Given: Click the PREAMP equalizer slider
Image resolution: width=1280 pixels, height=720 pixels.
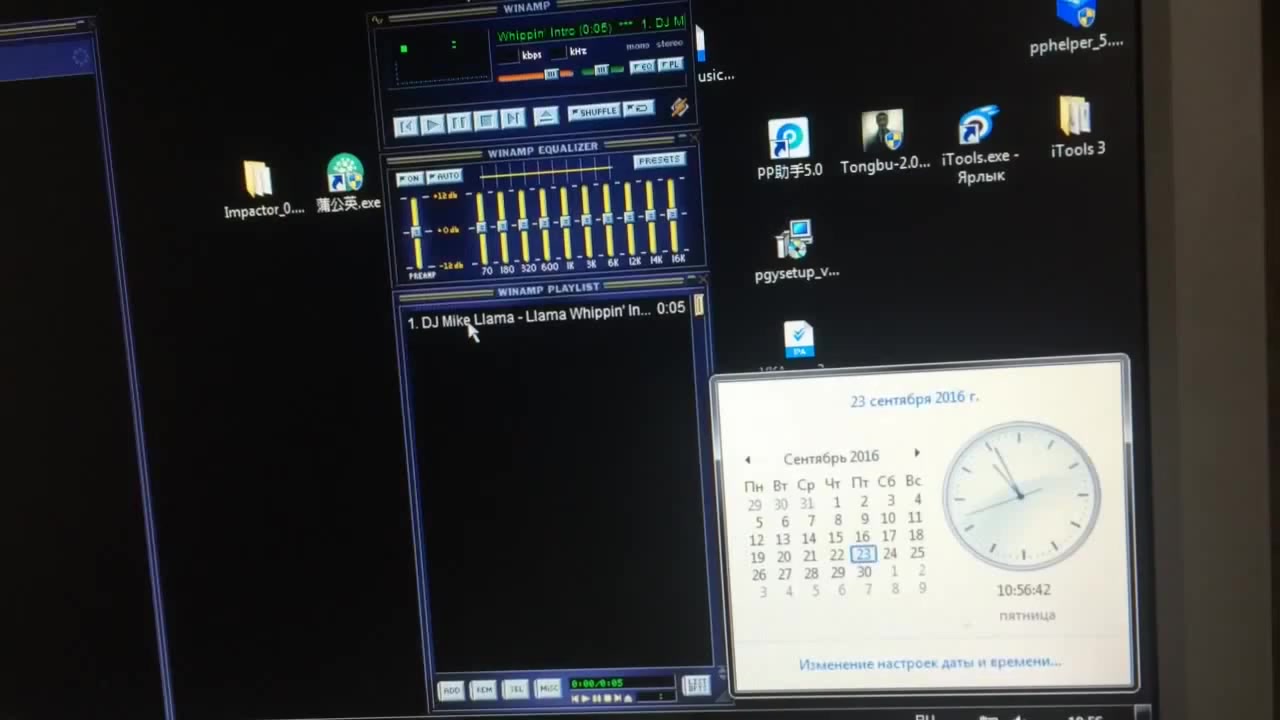Looking at the screenshot, I should 416,232.
